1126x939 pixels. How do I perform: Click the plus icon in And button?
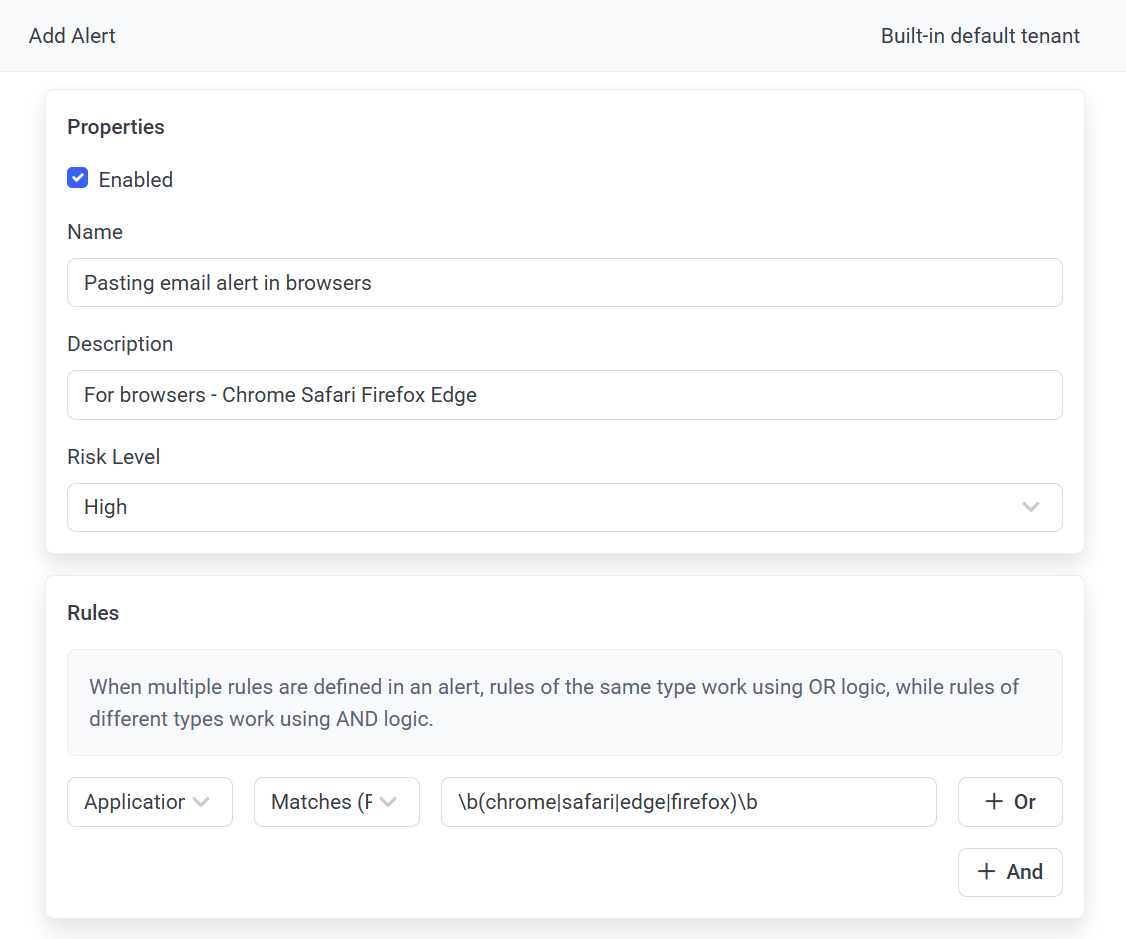(x=986, y=872)
